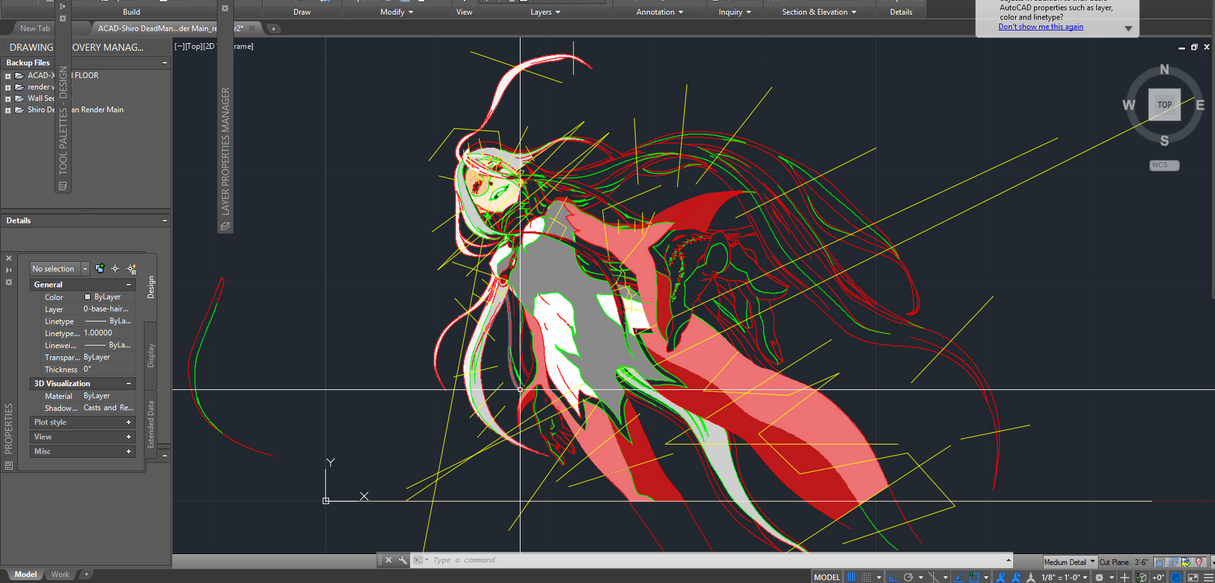The height and width of the screenshot is (583, 1215).
Task: Click the customize wrench on command line
Action: [403, 560]
